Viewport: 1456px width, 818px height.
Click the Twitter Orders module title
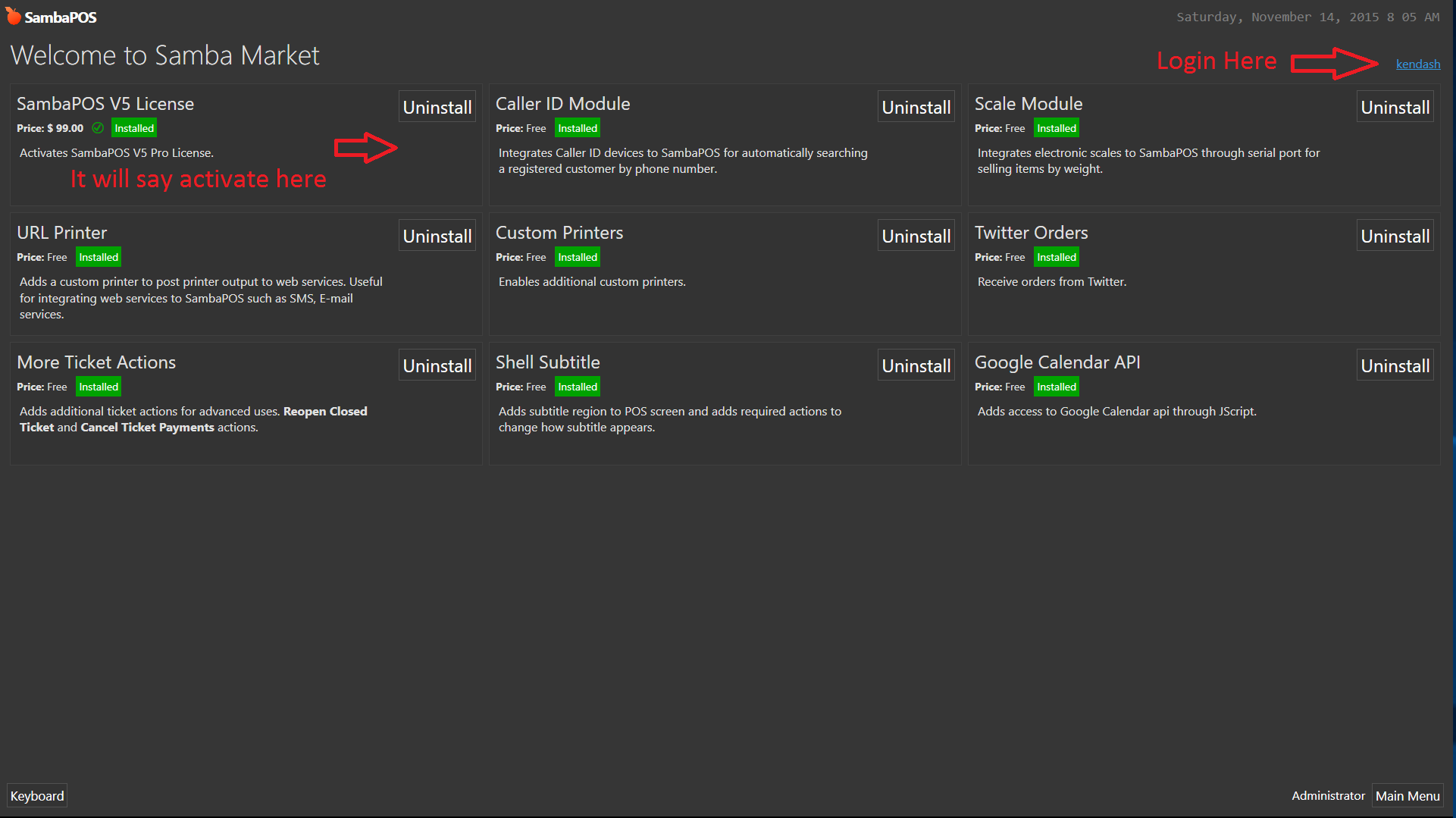click(1031, 233)
